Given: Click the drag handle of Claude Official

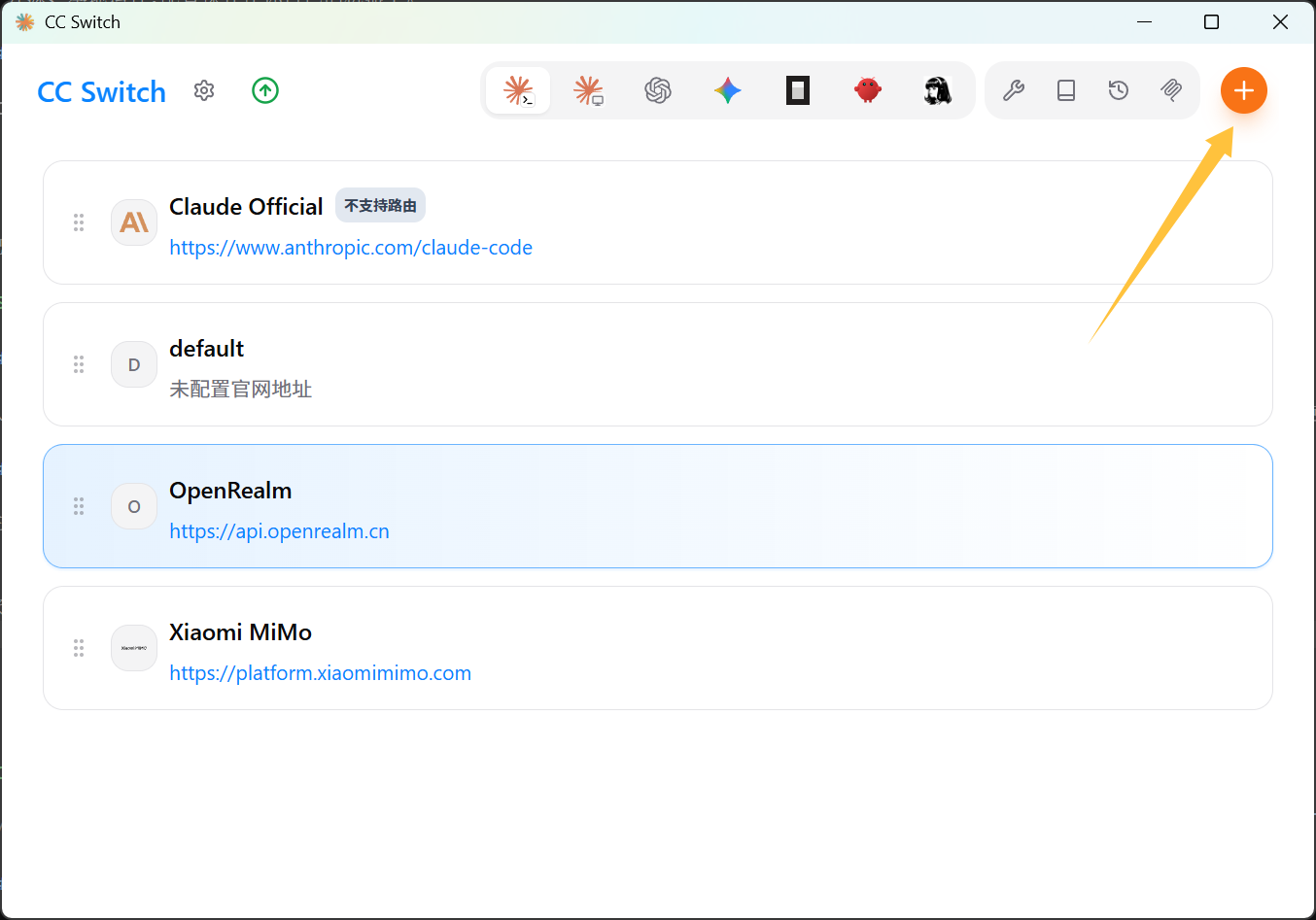Looking at the screenshot, I should coord(79,222).
